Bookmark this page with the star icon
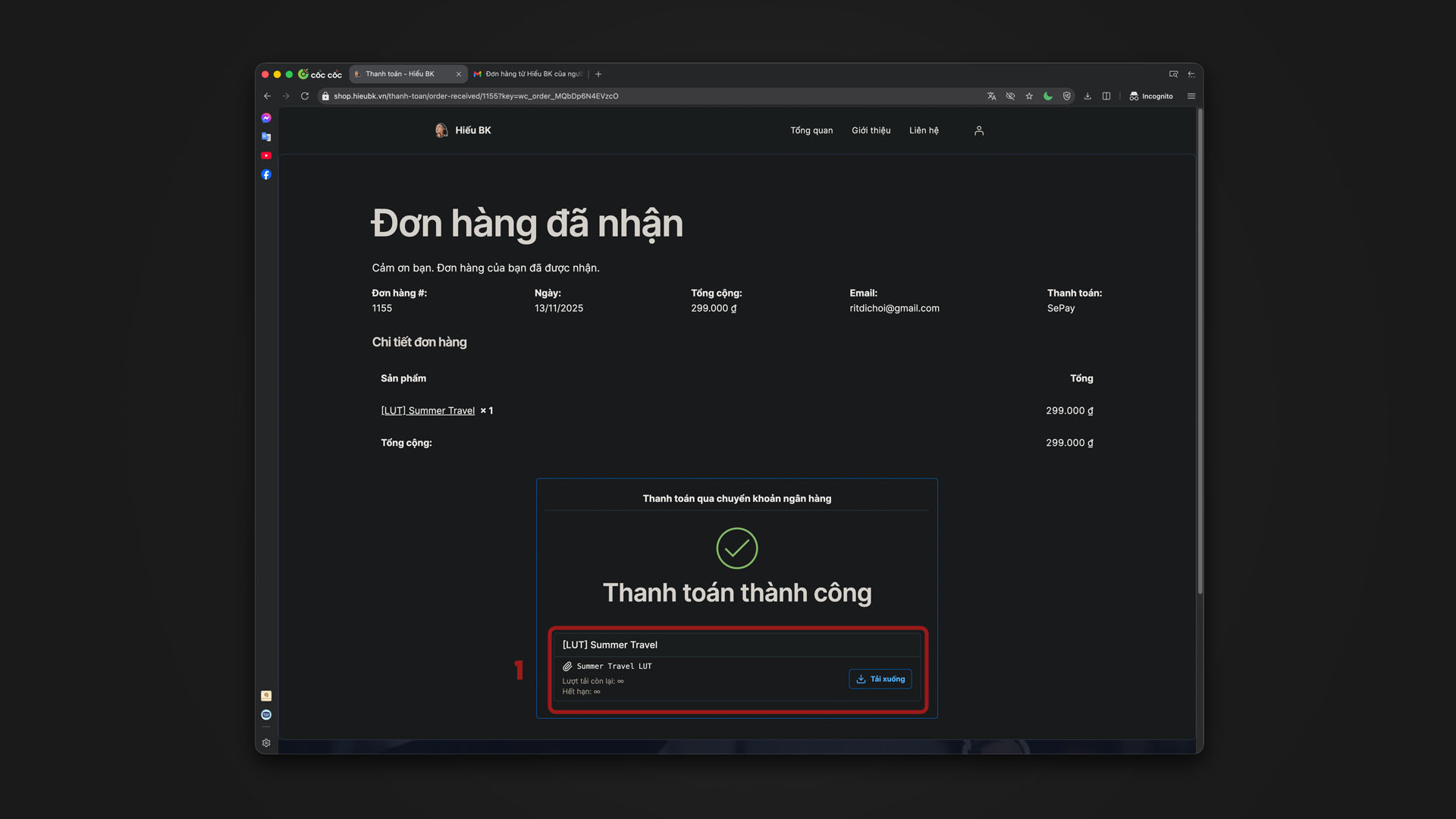Viewport: 1456px width, 819px height. coord(1029,96)
